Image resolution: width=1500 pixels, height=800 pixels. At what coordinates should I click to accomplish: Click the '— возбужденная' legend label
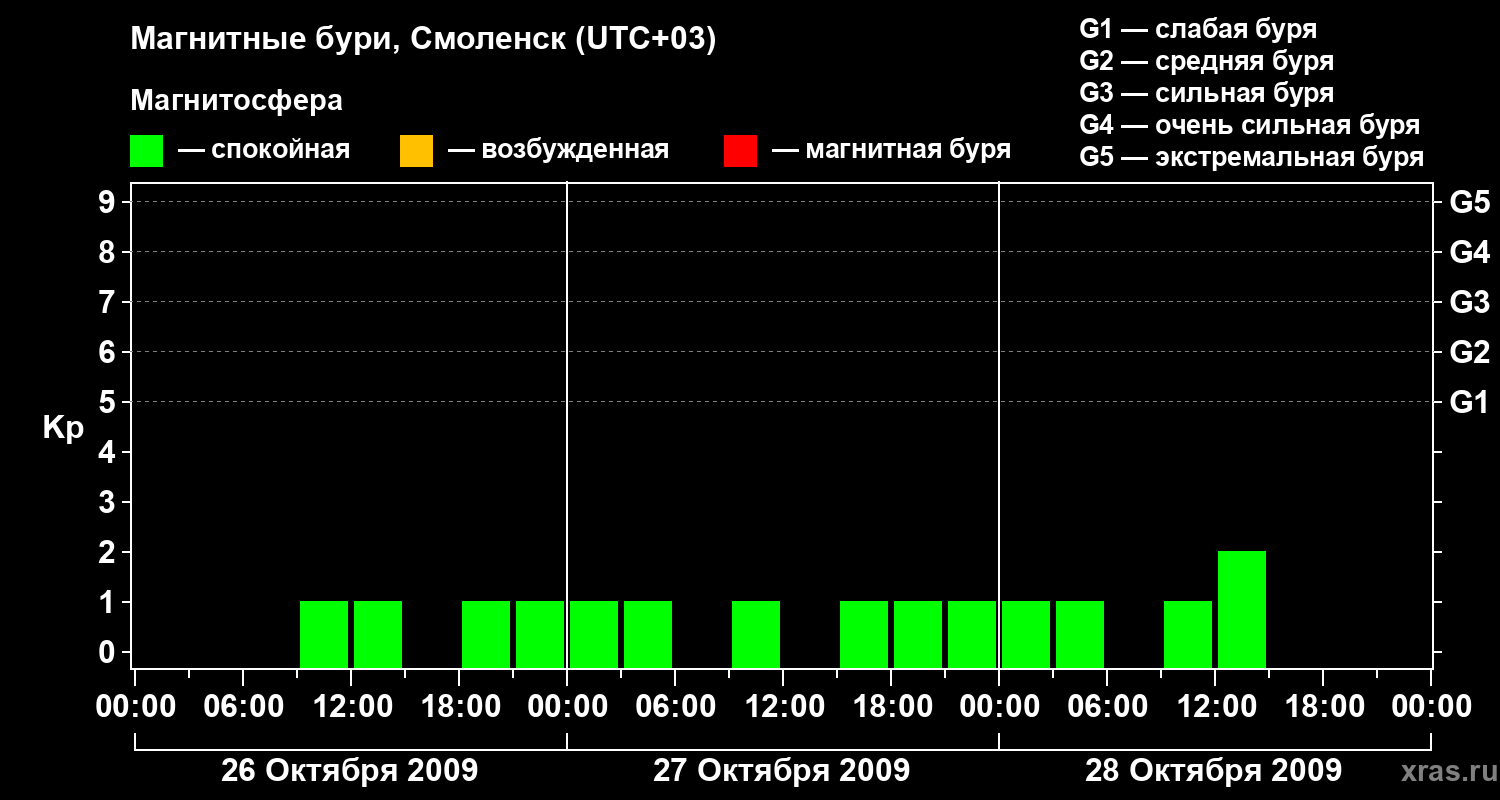pyautogui.click(x=558, y=150)
